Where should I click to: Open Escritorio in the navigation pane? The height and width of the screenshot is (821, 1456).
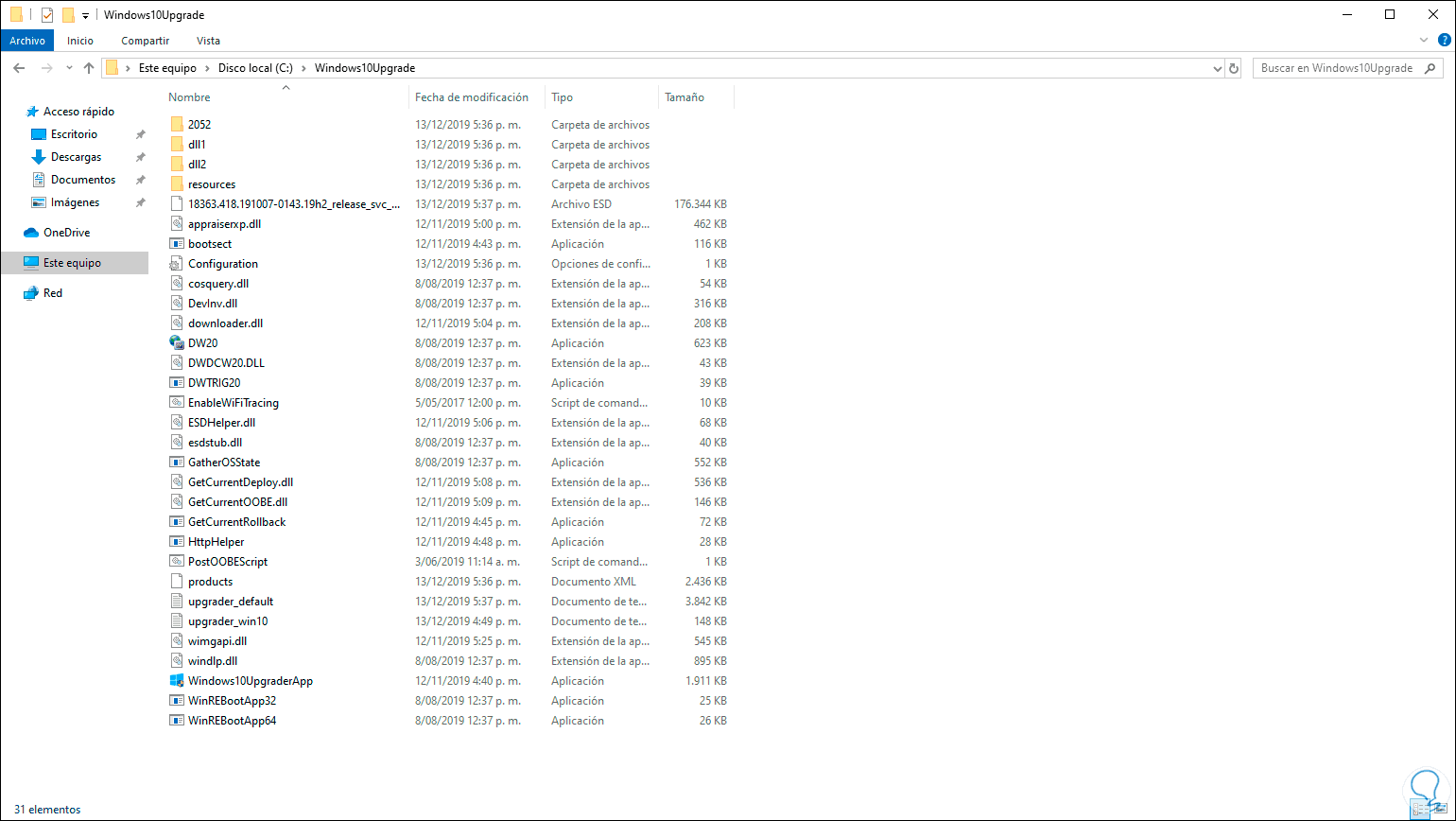[x=74, y=134]
